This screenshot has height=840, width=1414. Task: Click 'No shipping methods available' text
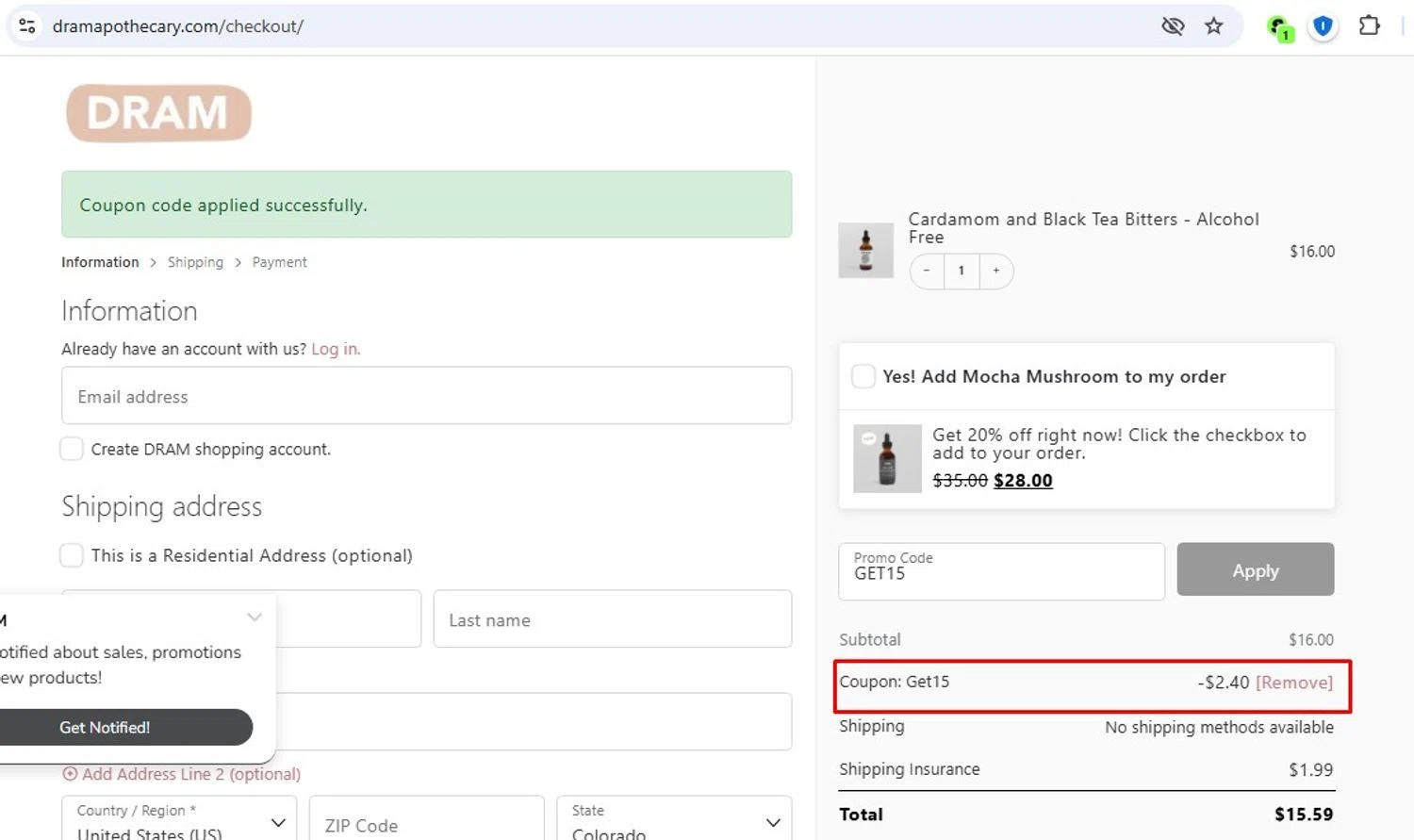1219,727
